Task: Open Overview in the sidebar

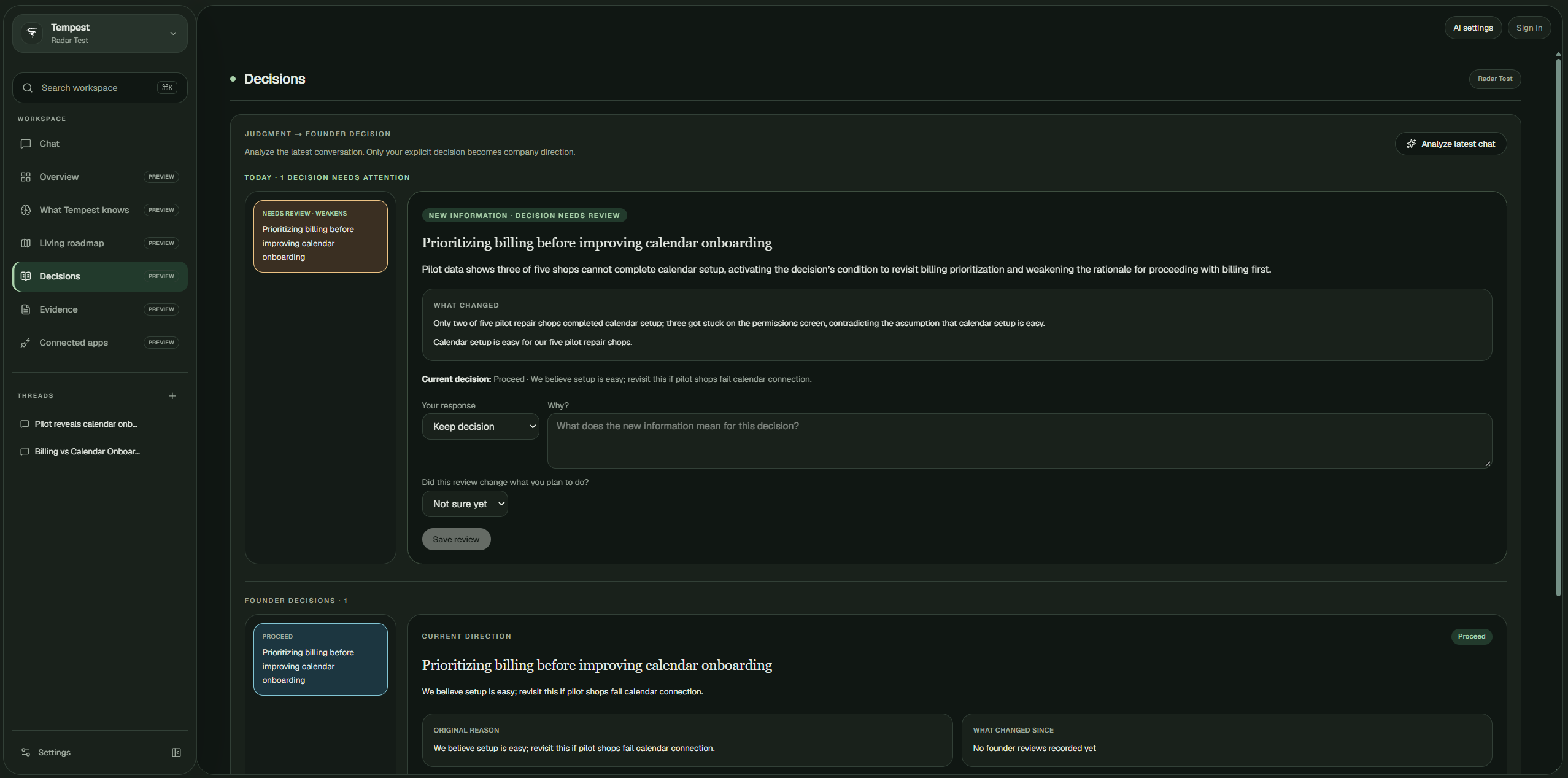Action: point(100,177)
